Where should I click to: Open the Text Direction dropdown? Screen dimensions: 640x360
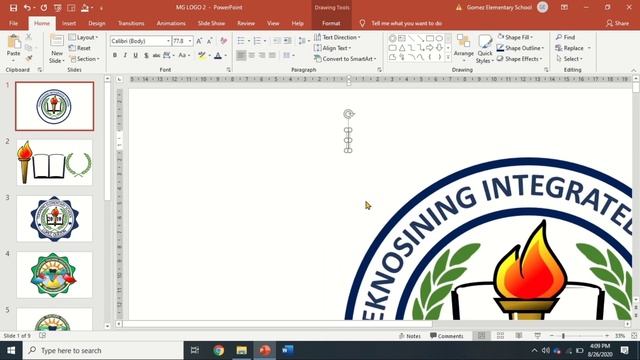pos(337,37)
